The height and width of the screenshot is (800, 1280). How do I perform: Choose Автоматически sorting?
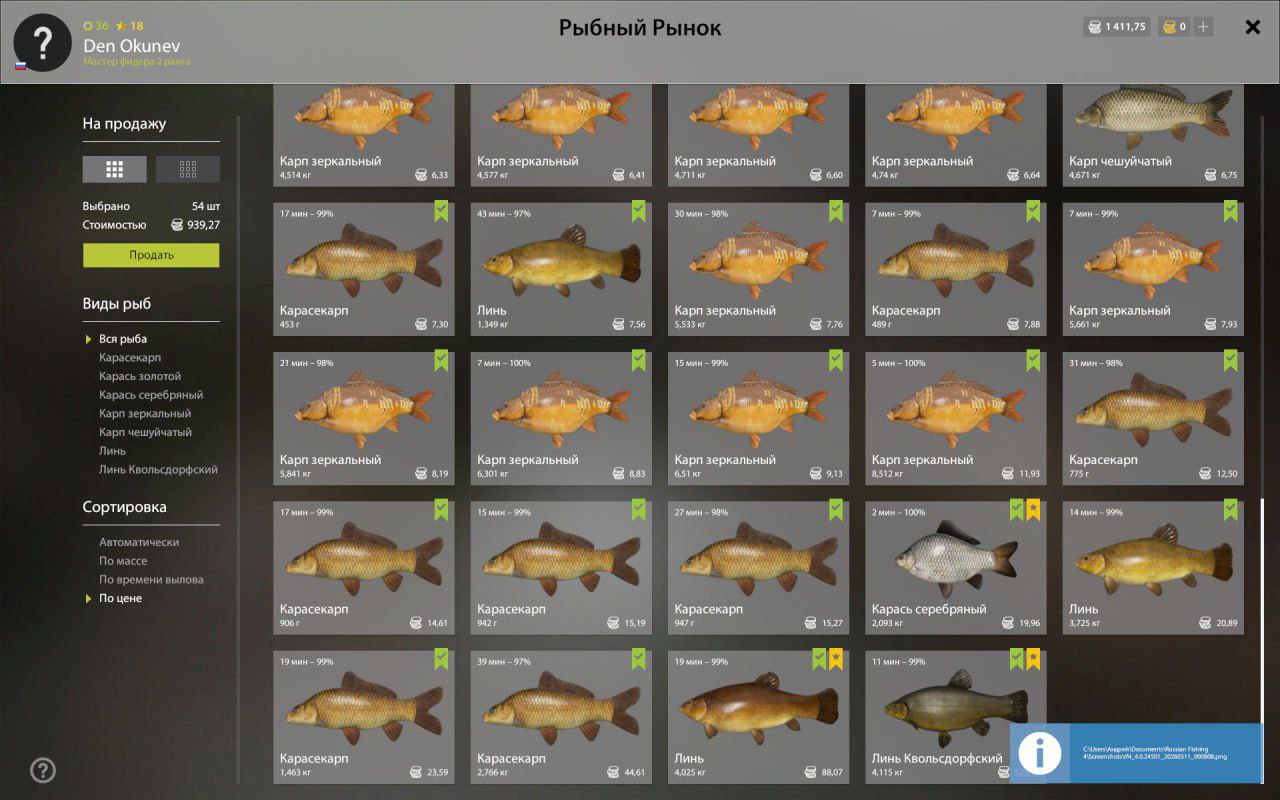pyautogui.click(x=139, y=542)
